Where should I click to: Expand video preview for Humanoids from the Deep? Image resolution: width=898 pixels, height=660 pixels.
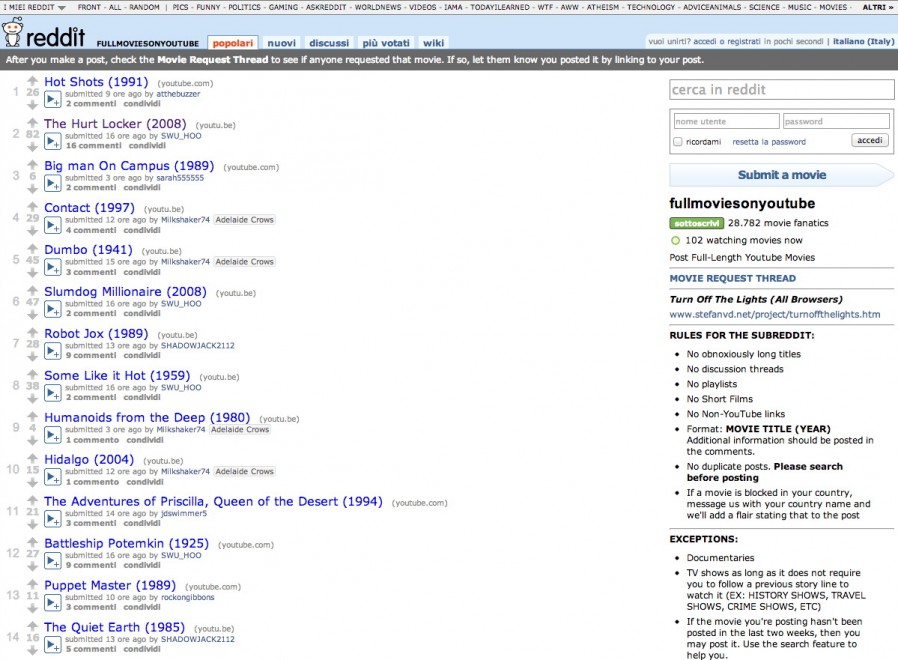[53, 435]
